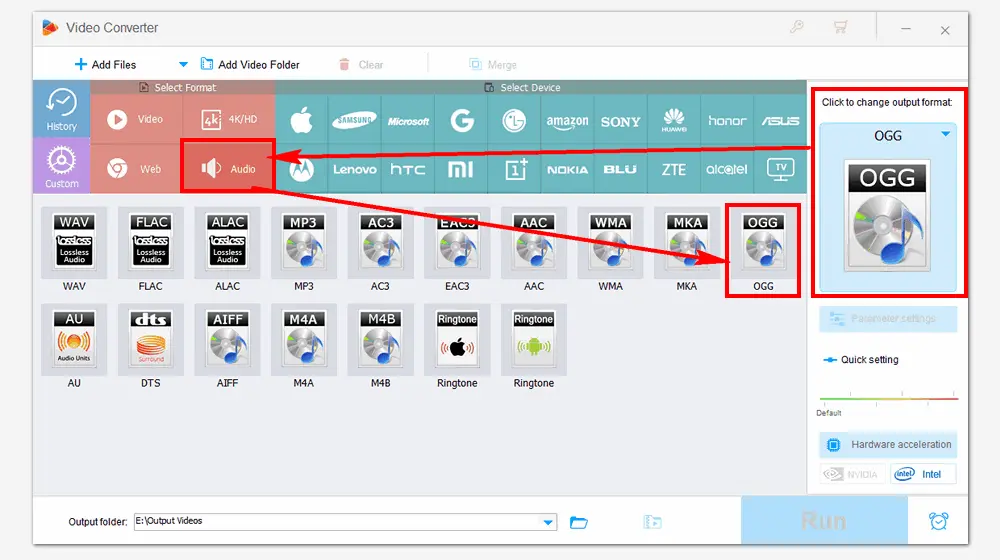Open the output folder path dropdown
The height and width of the screenshot is (560, 1000).
(548, 522)
